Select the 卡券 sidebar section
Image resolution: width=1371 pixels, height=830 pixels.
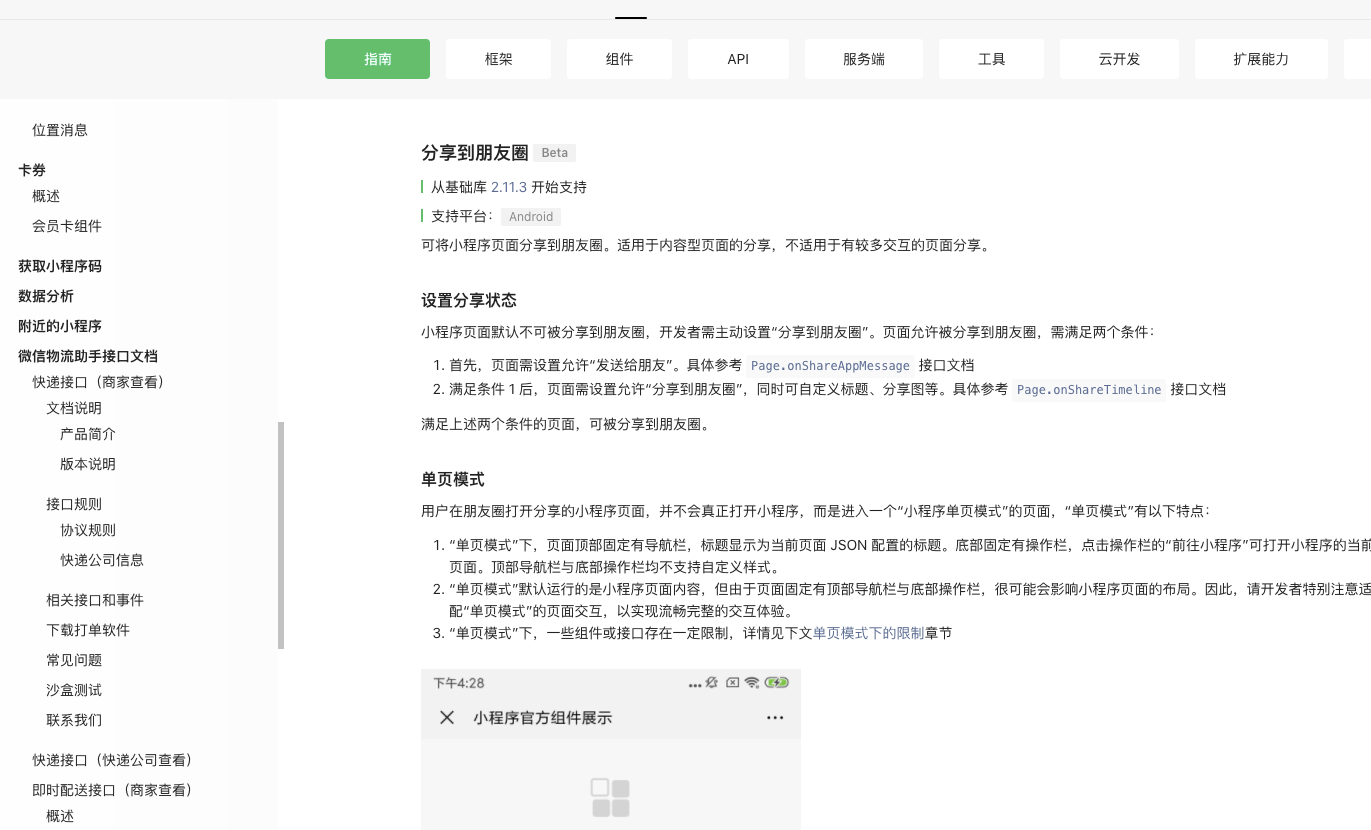32,170
